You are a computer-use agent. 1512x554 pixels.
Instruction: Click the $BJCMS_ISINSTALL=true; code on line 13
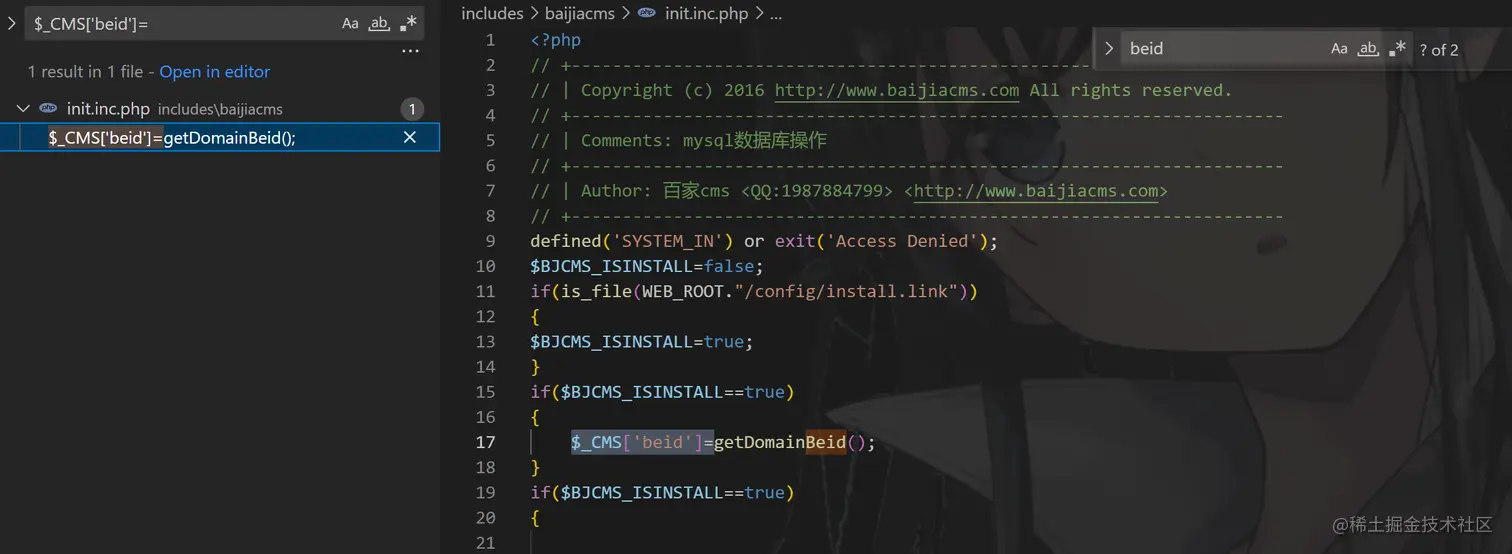point(642,342)
